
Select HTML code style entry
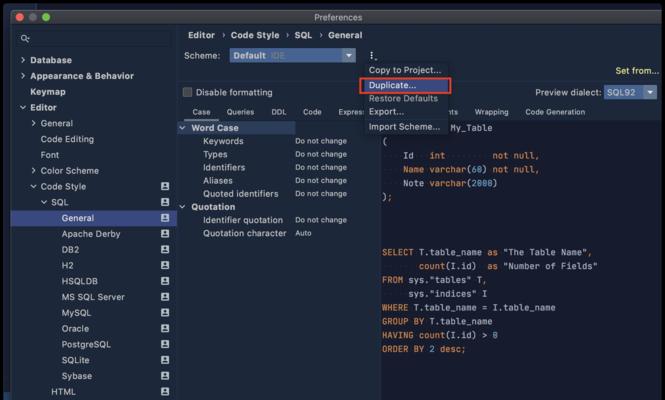(63, 392)
